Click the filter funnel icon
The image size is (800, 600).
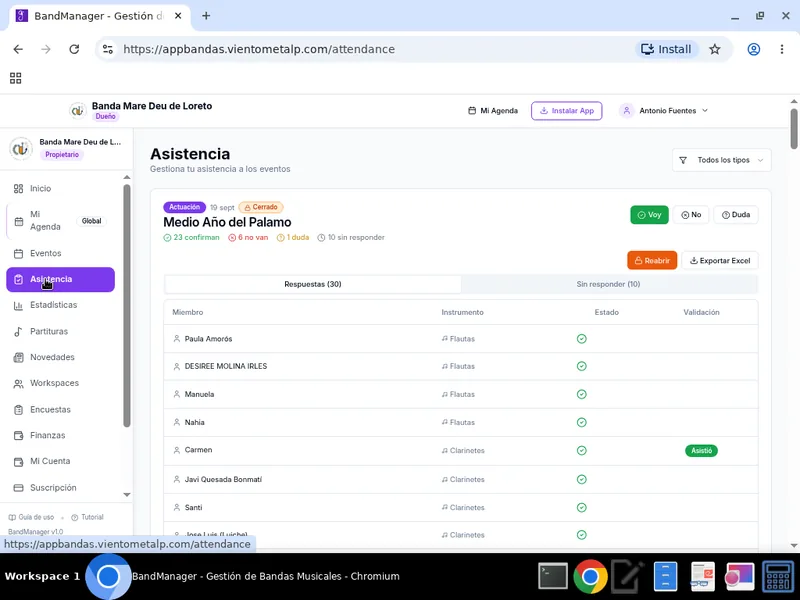click(x=683, y=160)
